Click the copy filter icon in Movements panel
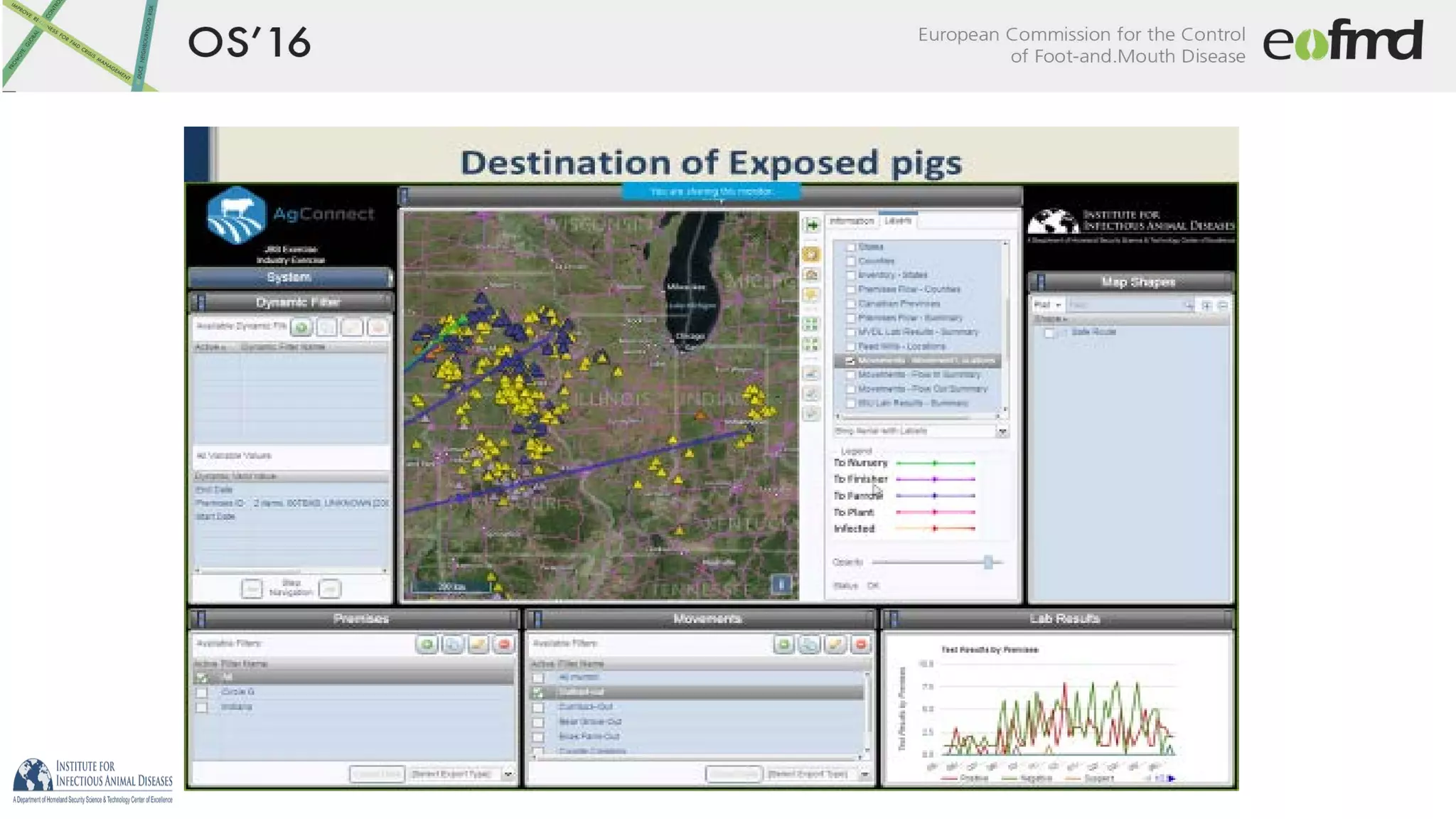This screenshot has height=819, width=1456. (x=809, y=644)
